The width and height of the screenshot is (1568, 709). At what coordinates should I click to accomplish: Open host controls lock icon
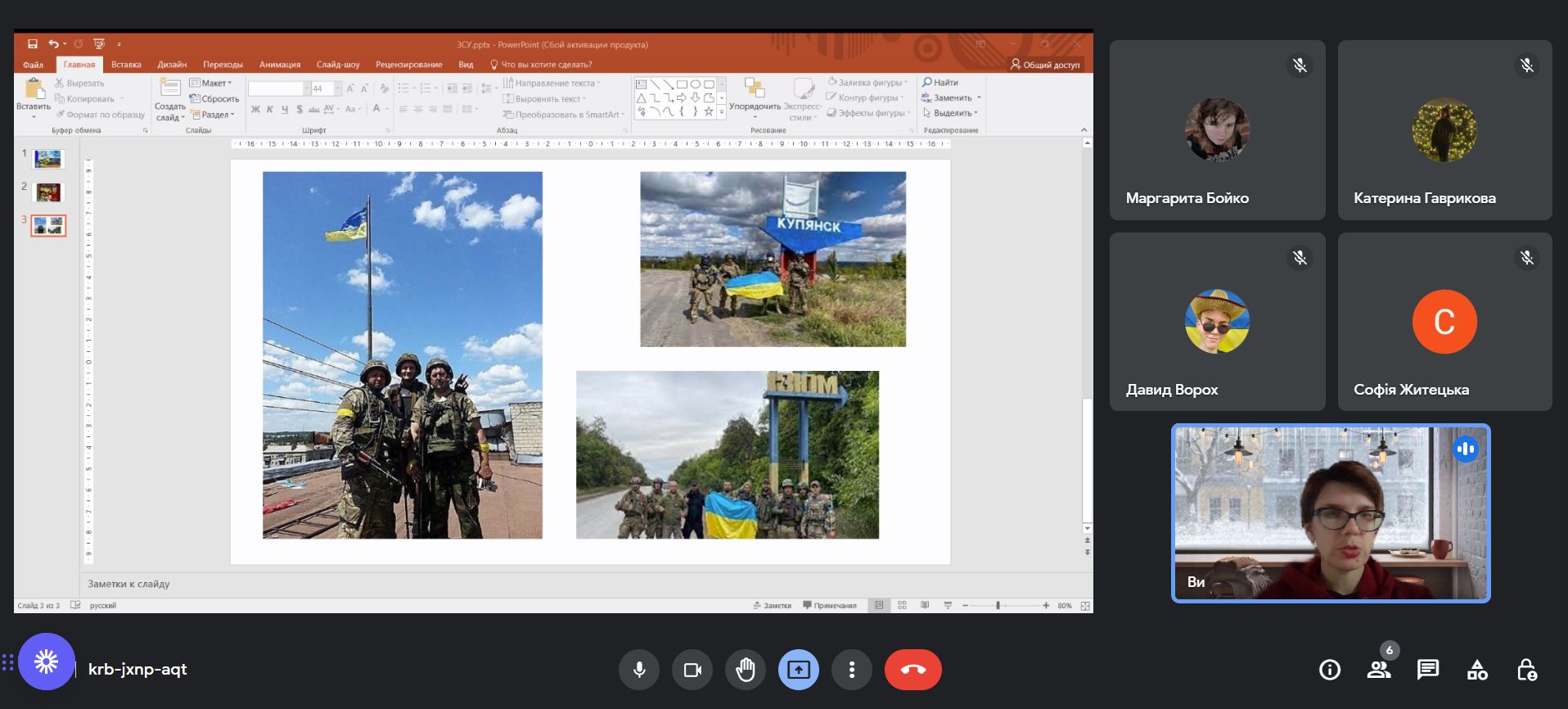coord(1526,670)
